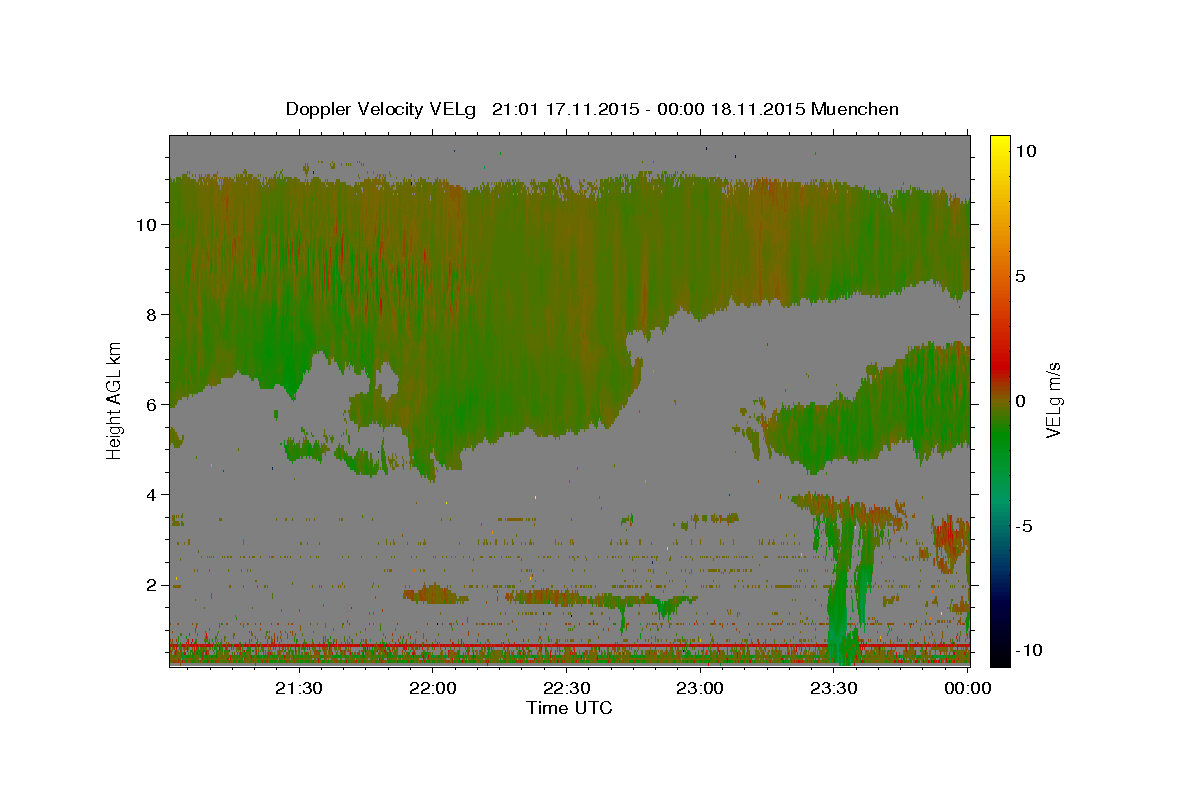The width and height of the screenshot is (1200, 800).
Task: Click the colorbar label '5'
Action: pyautogui.click(x=1021, y=275)
